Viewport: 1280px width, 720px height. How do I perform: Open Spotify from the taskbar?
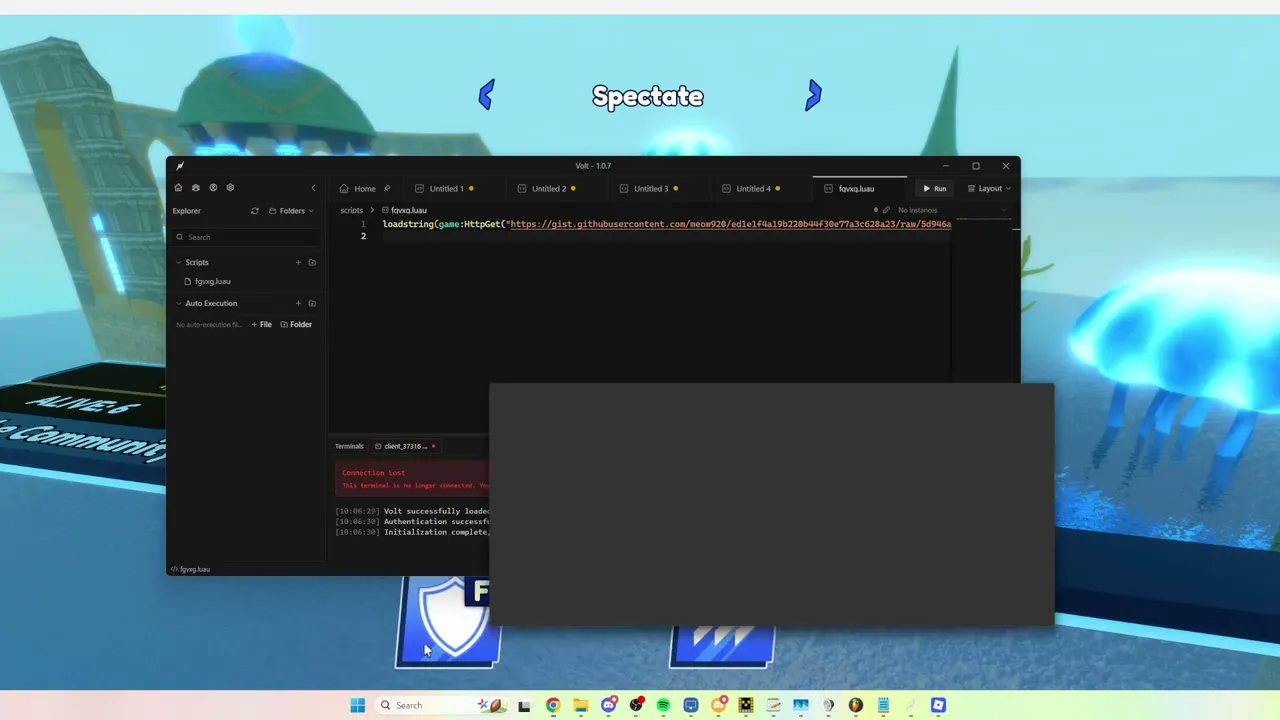point(663,705)
